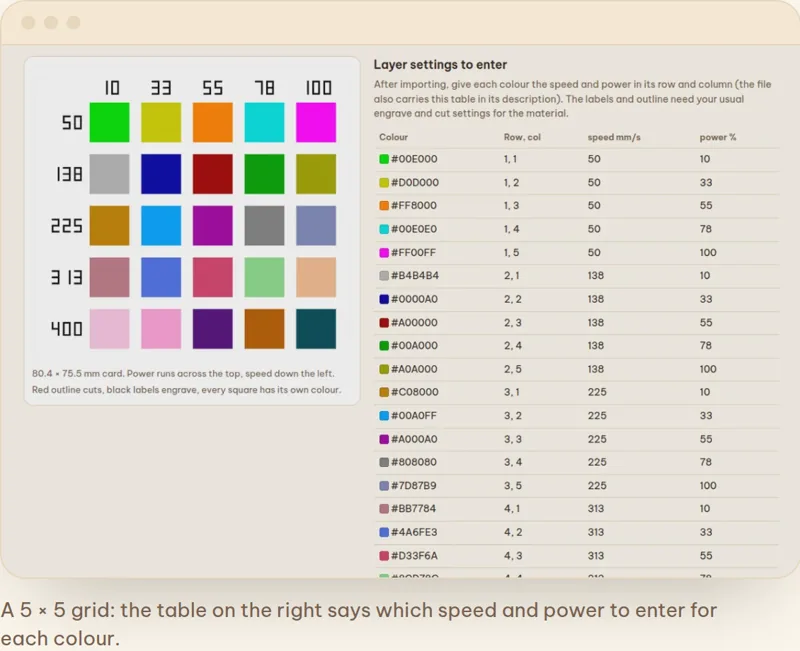Click the light grey square in row 138
Screen dimensions: 800x651
109,174
